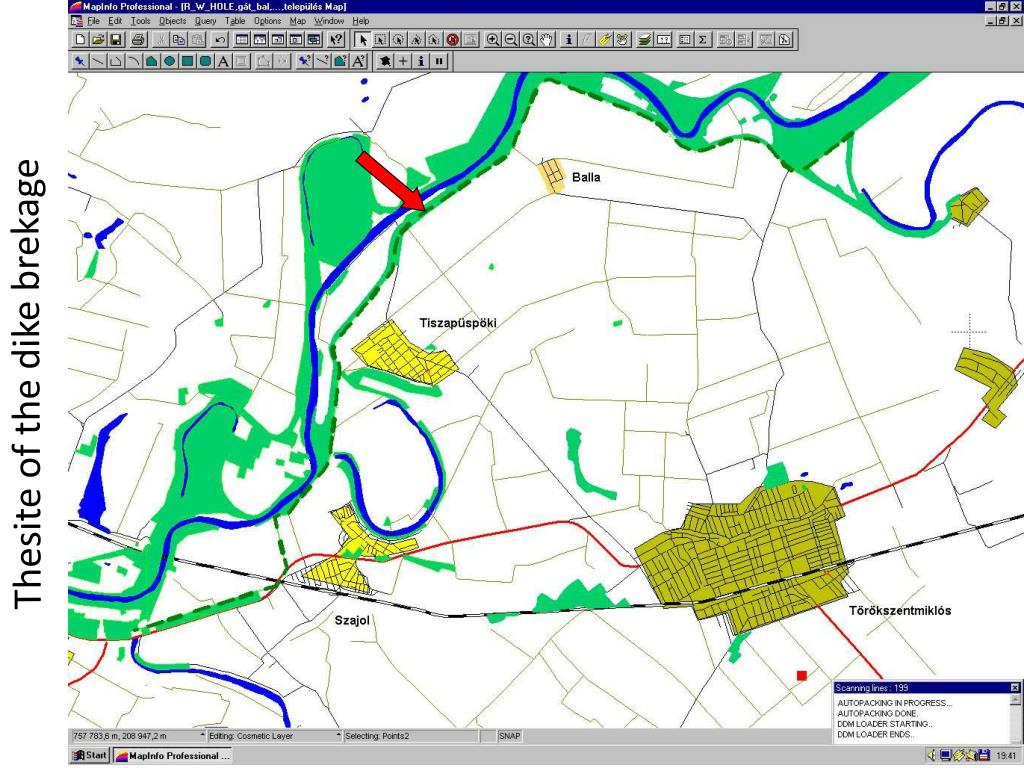This screenshot has height=768, width=1024.
Task: Select the Arc drawing tool
Action: [x=133, y=61]
